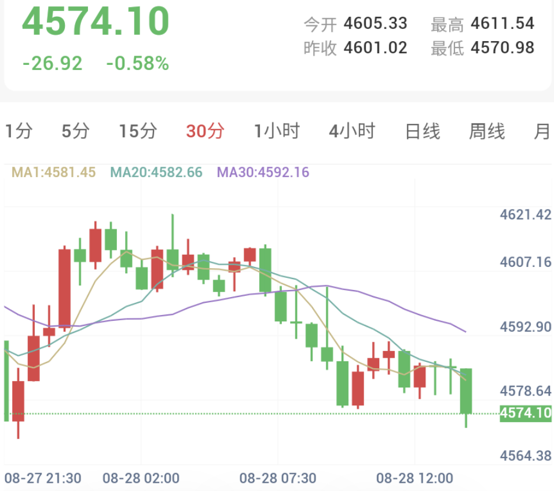Open the 4小时 chart interval
This screenshot has width=554, height=491.
[x=352, y=131]
